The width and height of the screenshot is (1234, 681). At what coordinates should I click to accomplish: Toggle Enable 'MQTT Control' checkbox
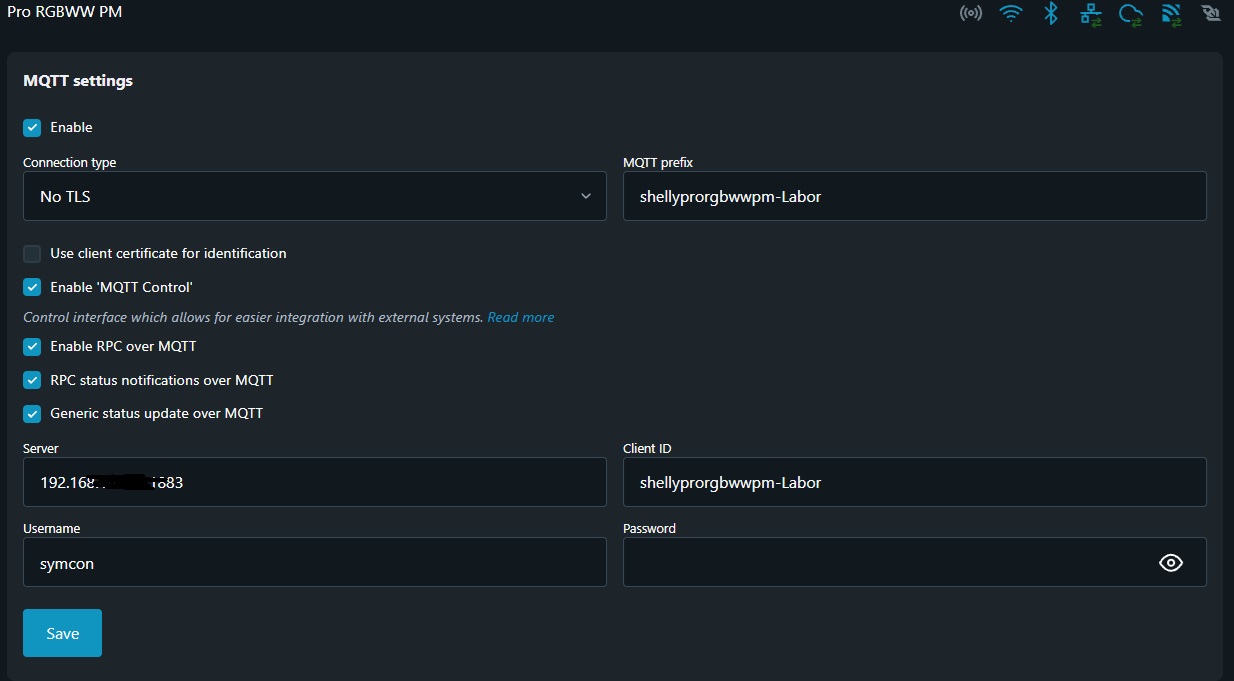point(32,287)
